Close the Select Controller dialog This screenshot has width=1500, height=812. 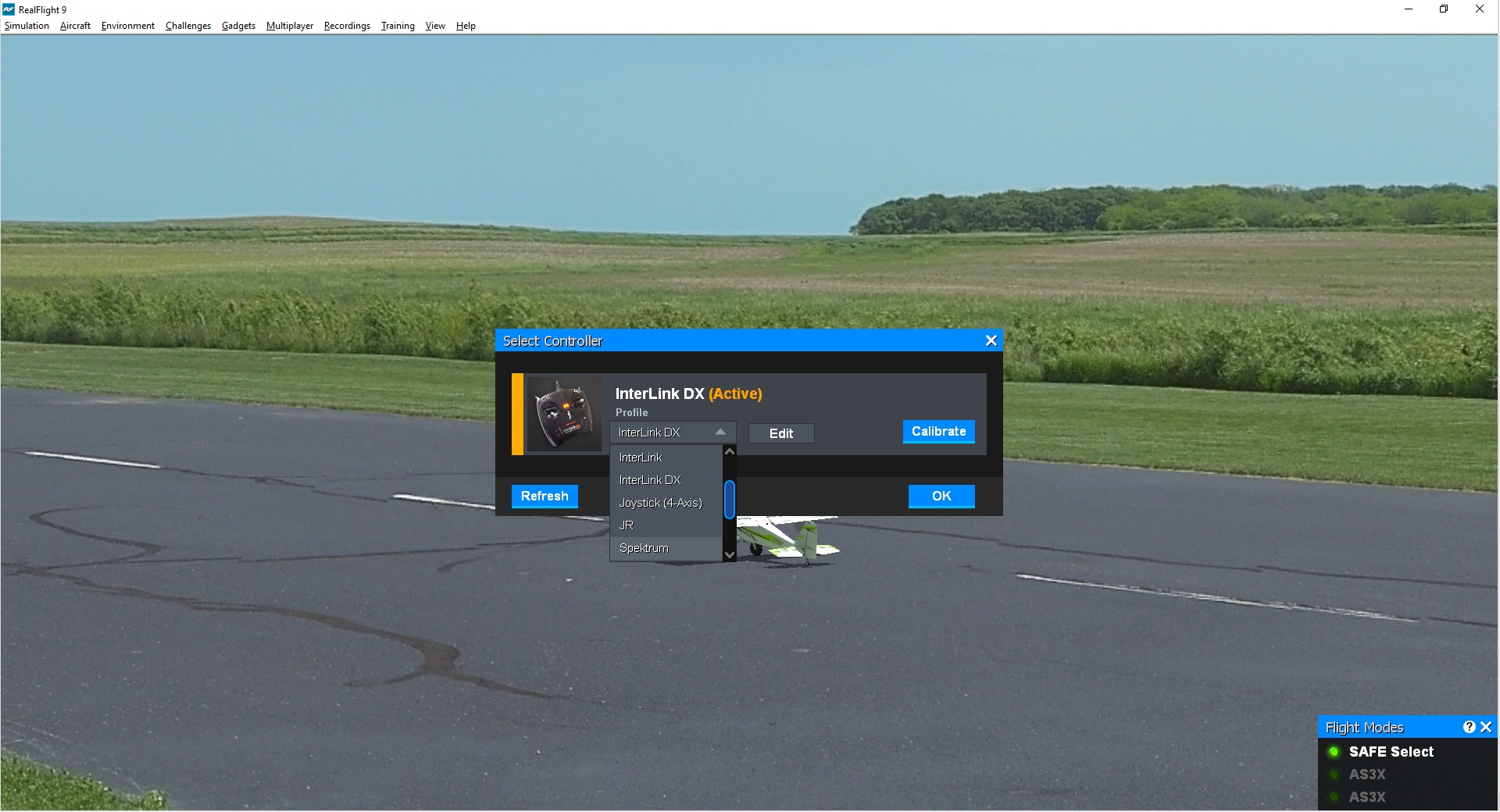[991, 340]
